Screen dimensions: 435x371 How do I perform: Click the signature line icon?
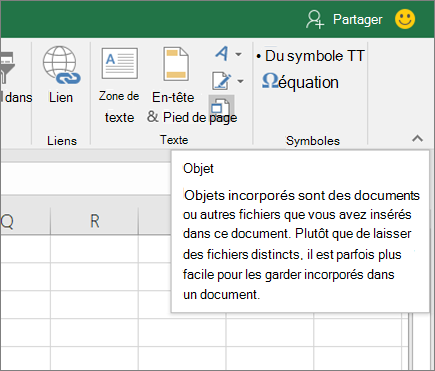tap(222, 81)
